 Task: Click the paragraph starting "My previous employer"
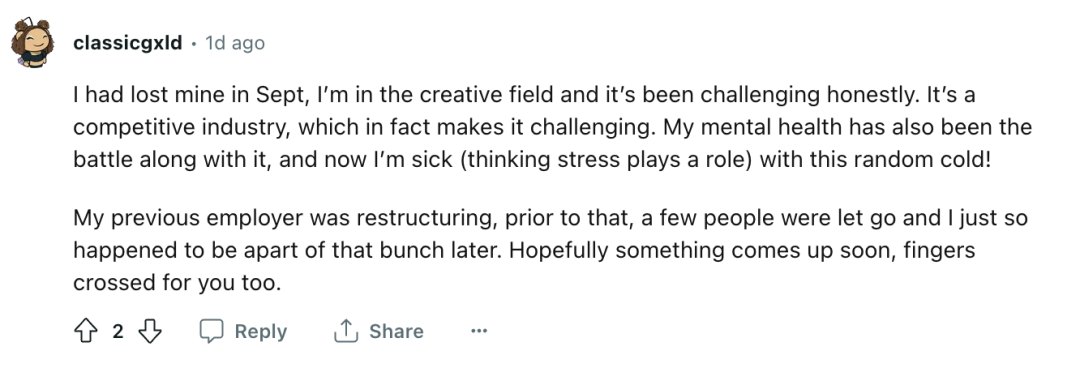pyautogui.click(x=550, y=251)
